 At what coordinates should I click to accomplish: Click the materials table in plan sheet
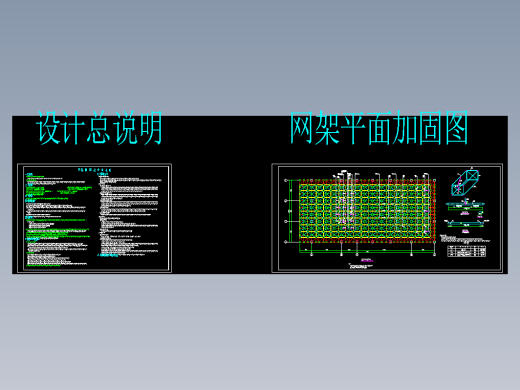coord(467,251)
